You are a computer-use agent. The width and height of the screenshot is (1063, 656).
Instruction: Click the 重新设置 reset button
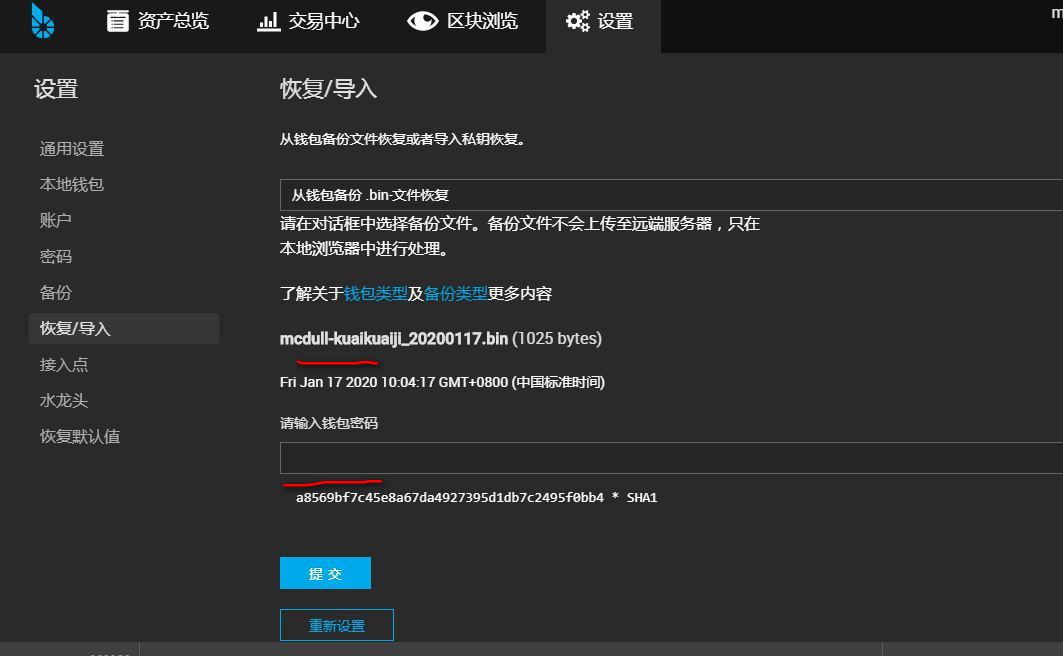(337, 626)
